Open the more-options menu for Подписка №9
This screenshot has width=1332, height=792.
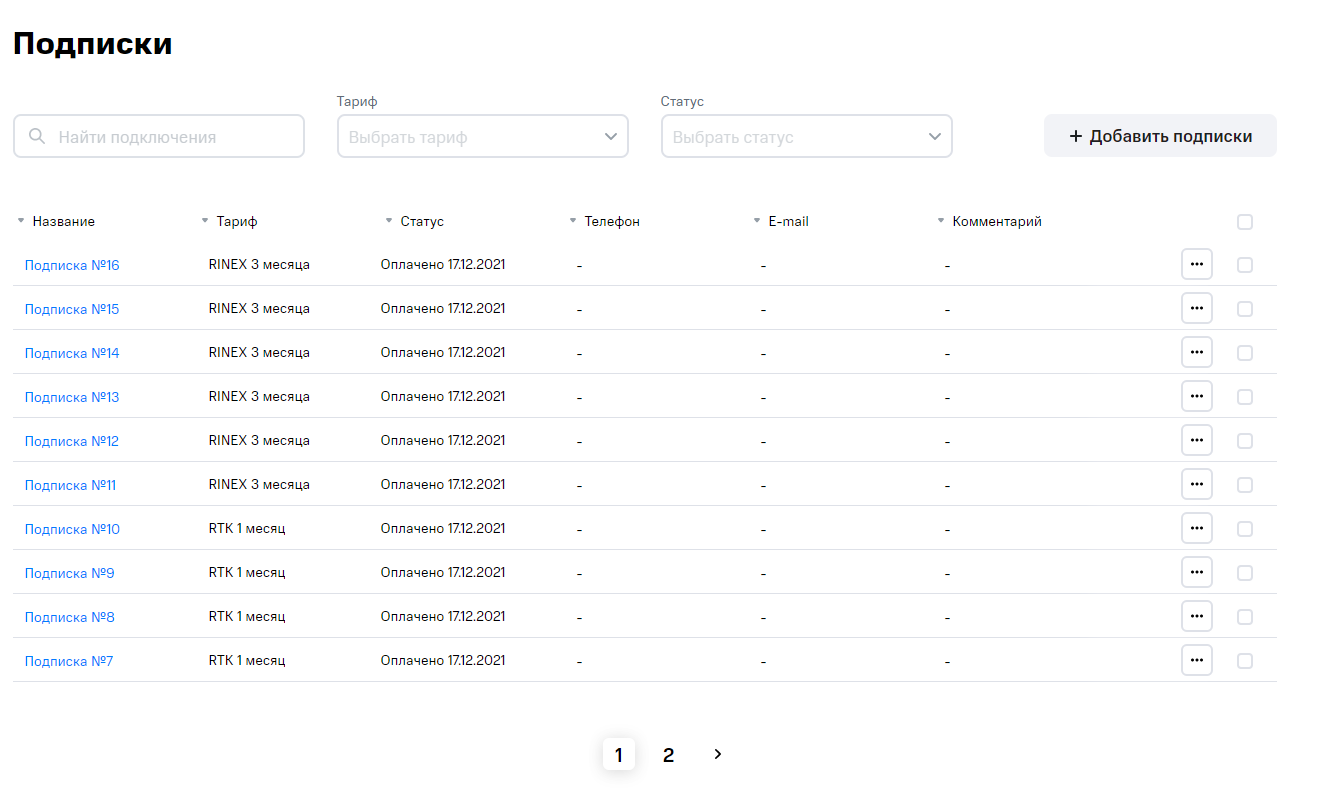point(1197,572)
